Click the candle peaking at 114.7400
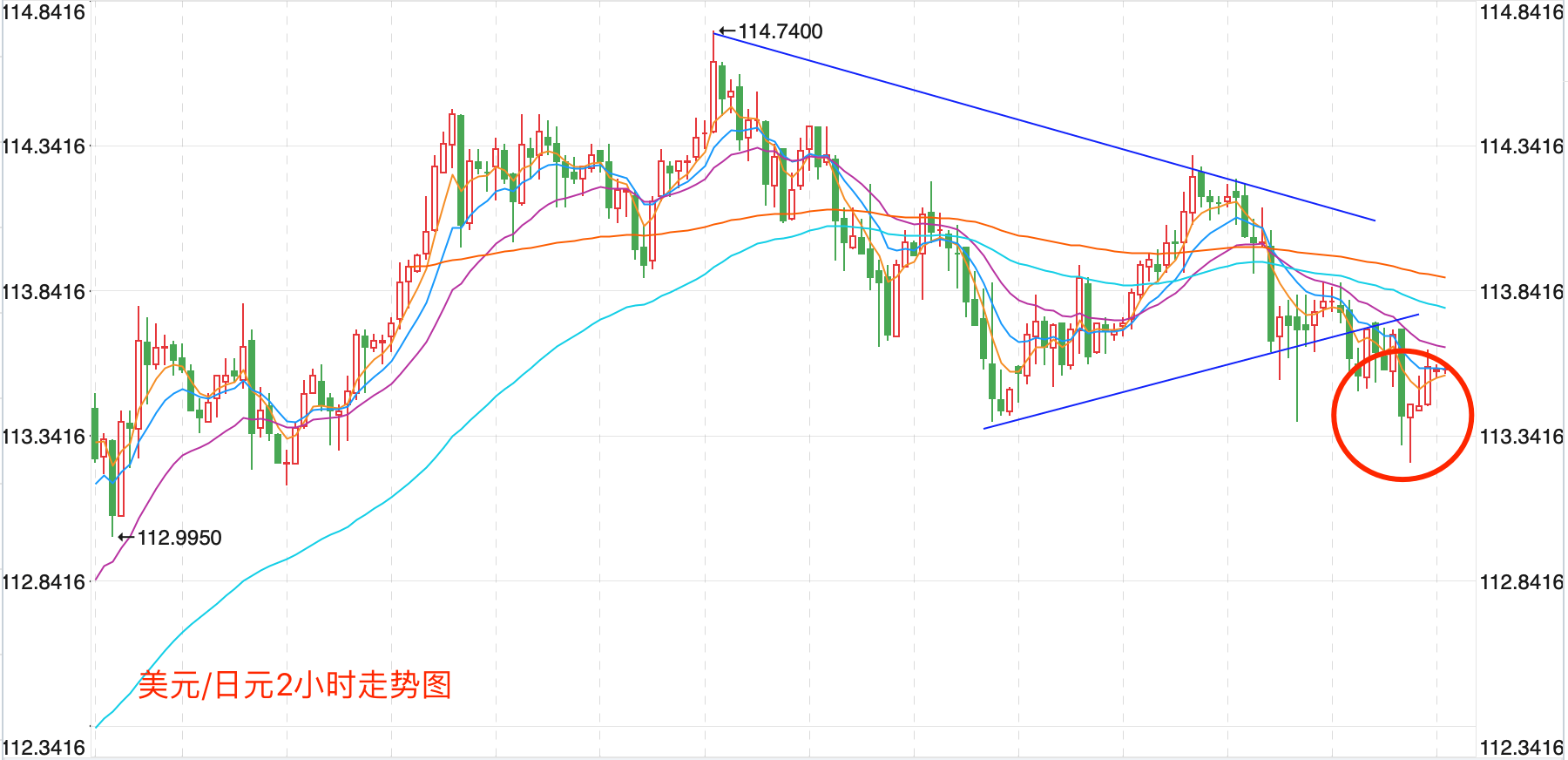1568x760 pixels. [713, 83]
